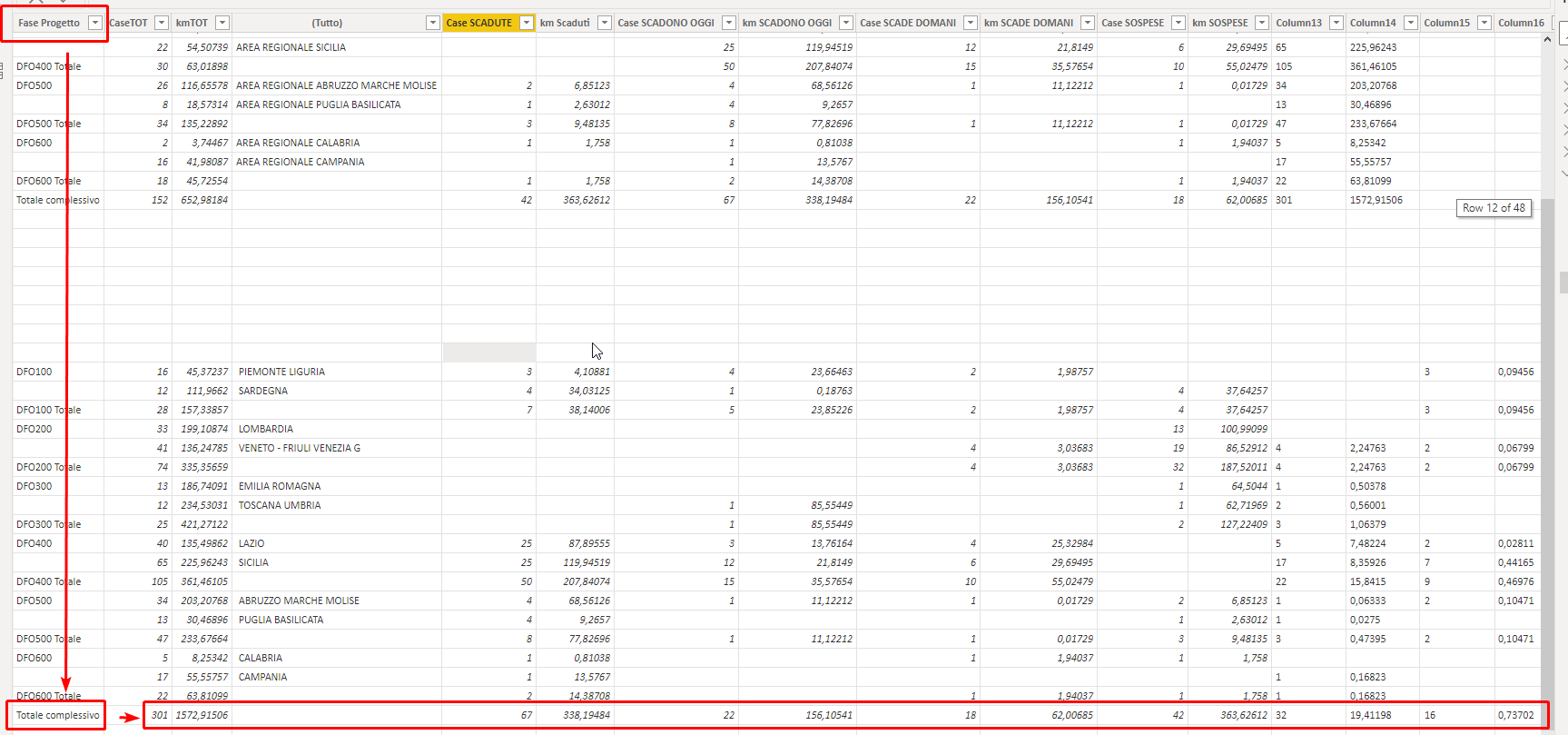
Task: Click the LAZIO cell
Action: (337, 543)
